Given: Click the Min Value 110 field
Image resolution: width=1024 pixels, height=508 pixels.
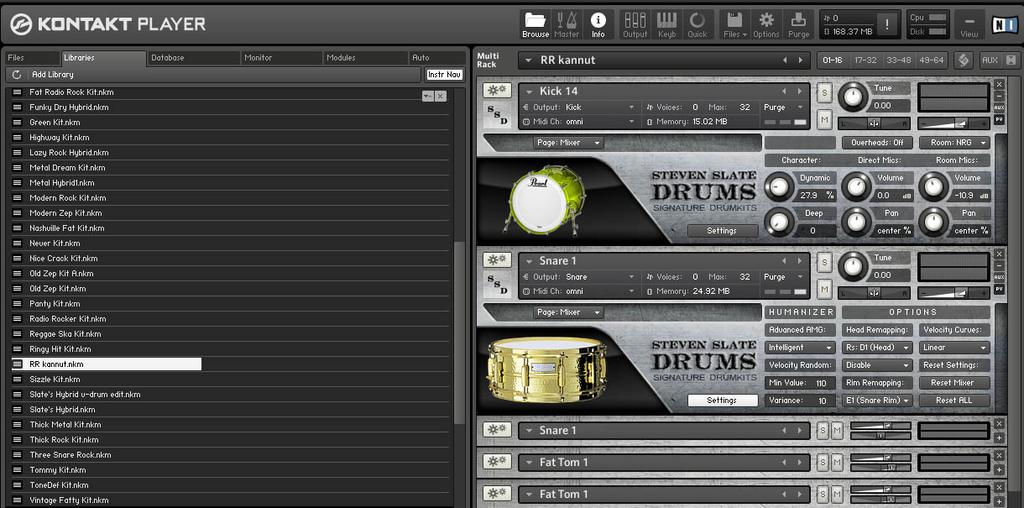Looking at the screenshot, I should 800,383.
